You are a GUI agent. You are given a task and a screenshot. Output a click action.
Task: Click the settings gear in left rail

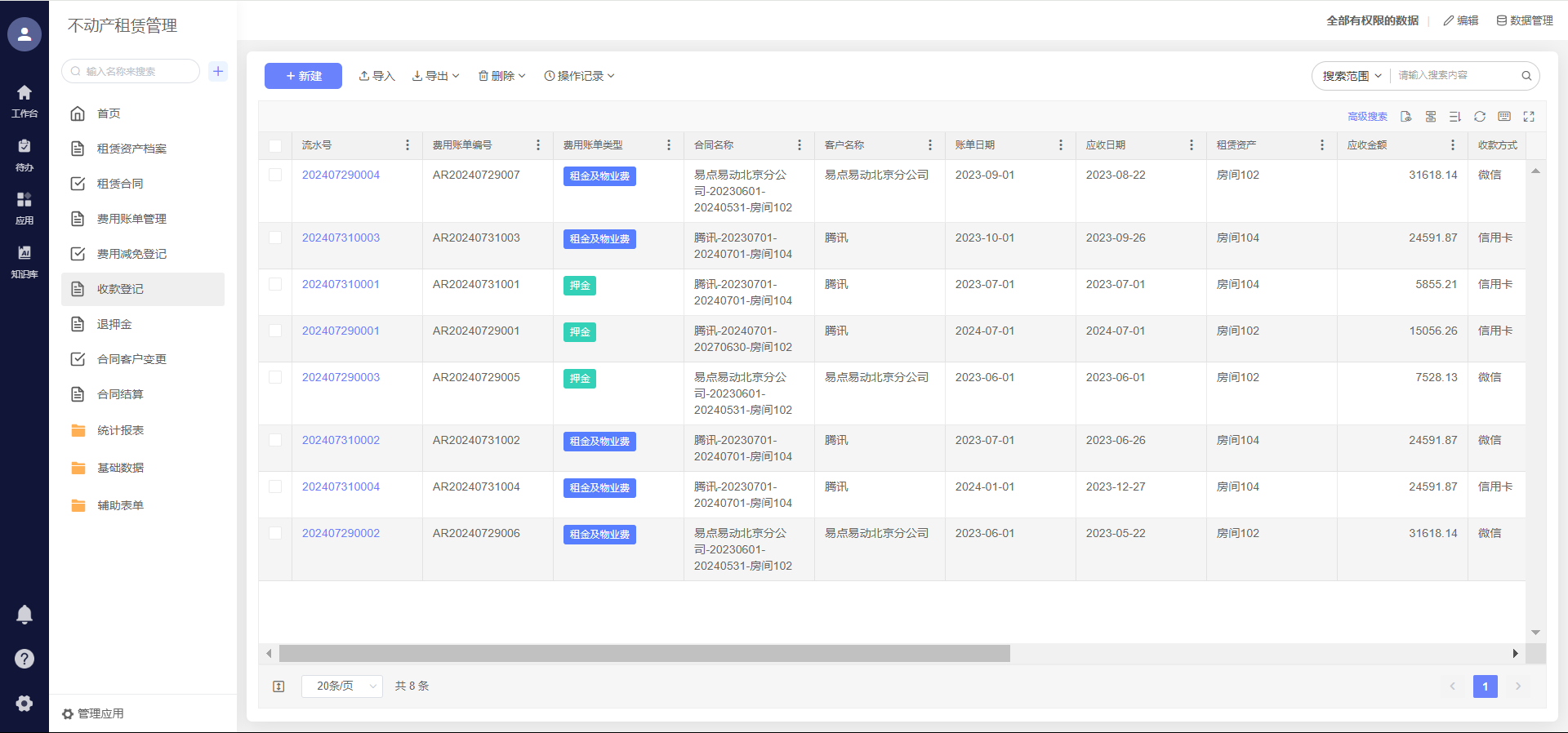[24, 703]
